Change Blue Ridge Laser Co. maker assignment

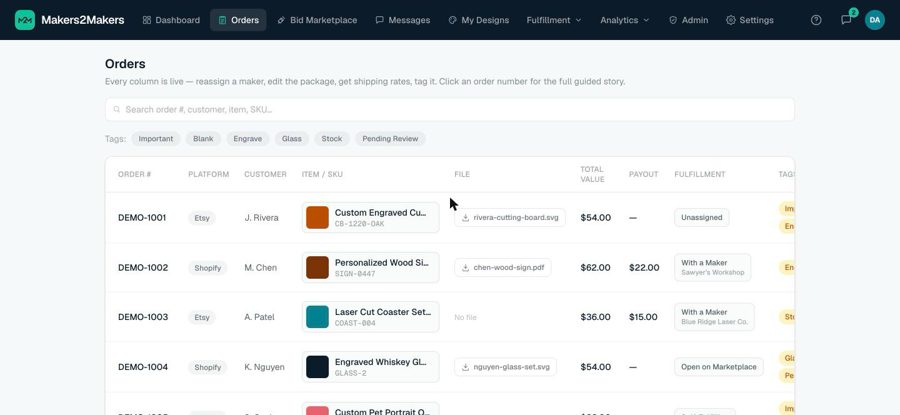(714, 317)
